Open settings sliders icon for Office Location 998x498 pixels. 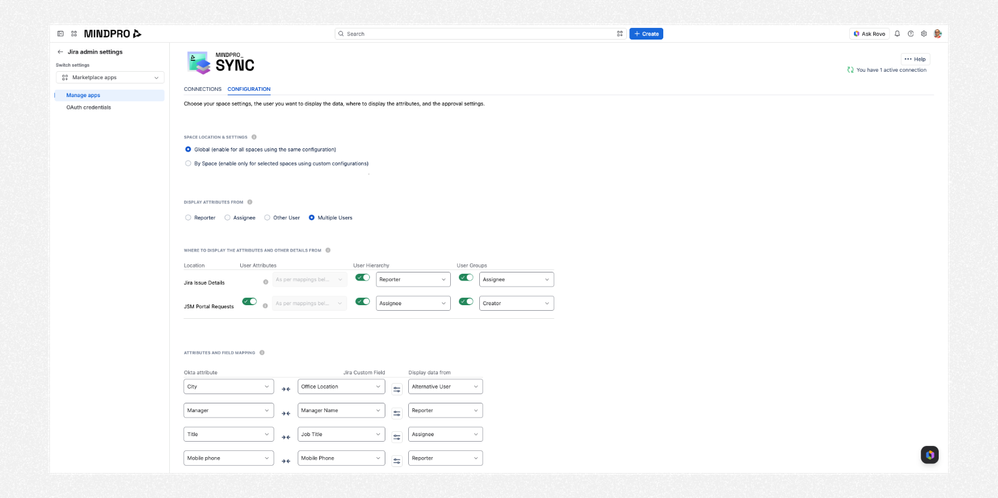[397, 389]
